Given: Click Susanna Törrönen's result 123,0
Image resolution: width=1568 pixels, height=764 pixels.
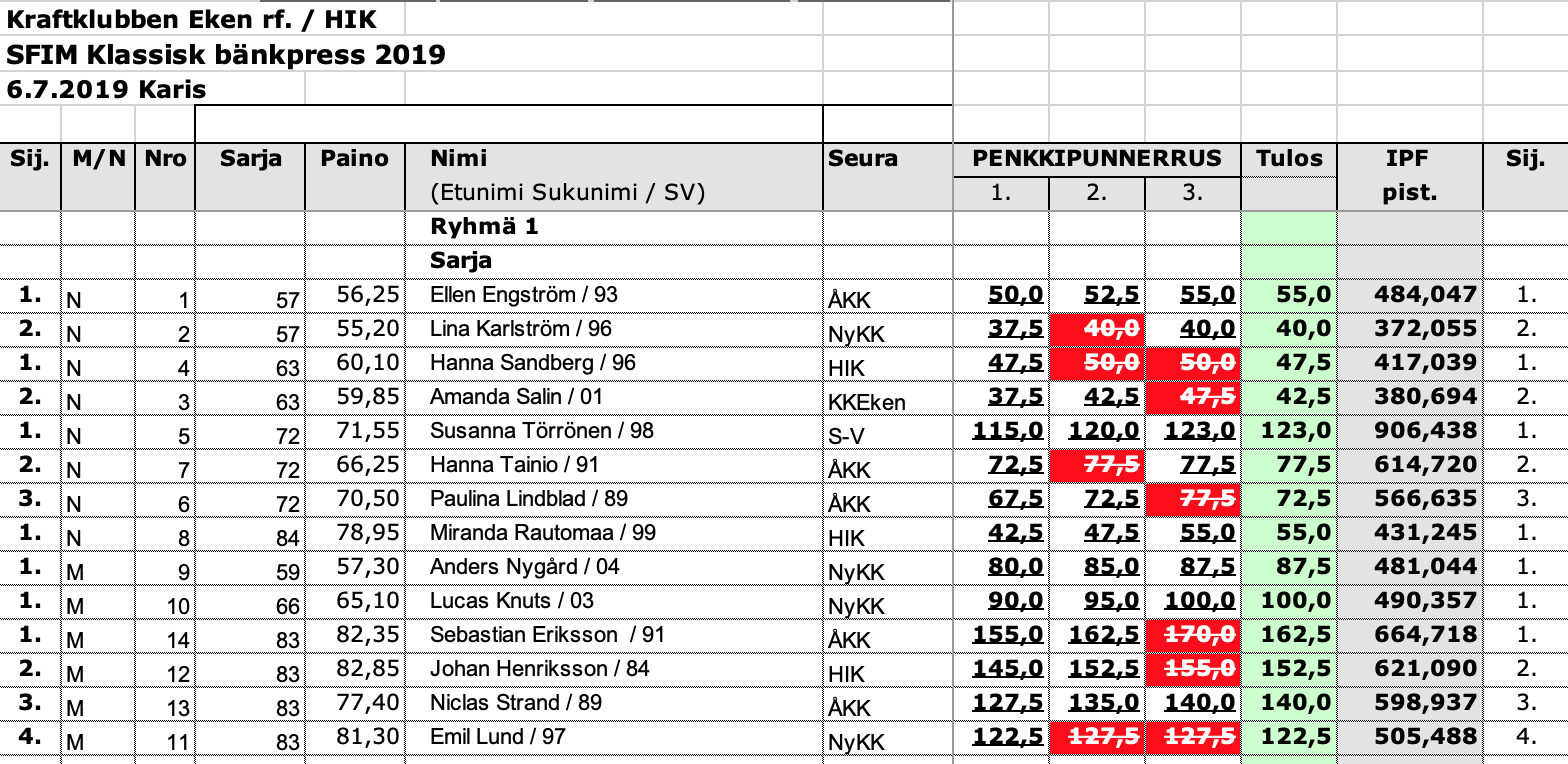Looking at the screenshot, I should click(1289, 431).
